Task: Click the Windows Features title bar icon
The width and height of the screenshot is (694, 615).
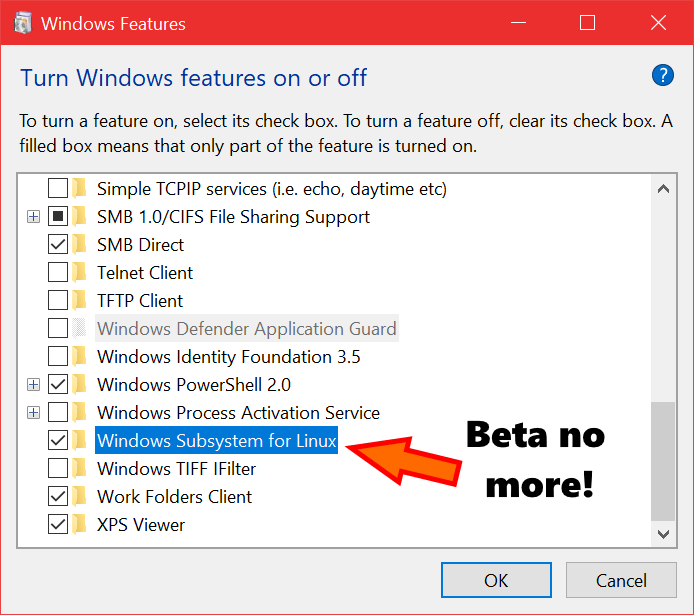Action: click(x=23, y=23)
